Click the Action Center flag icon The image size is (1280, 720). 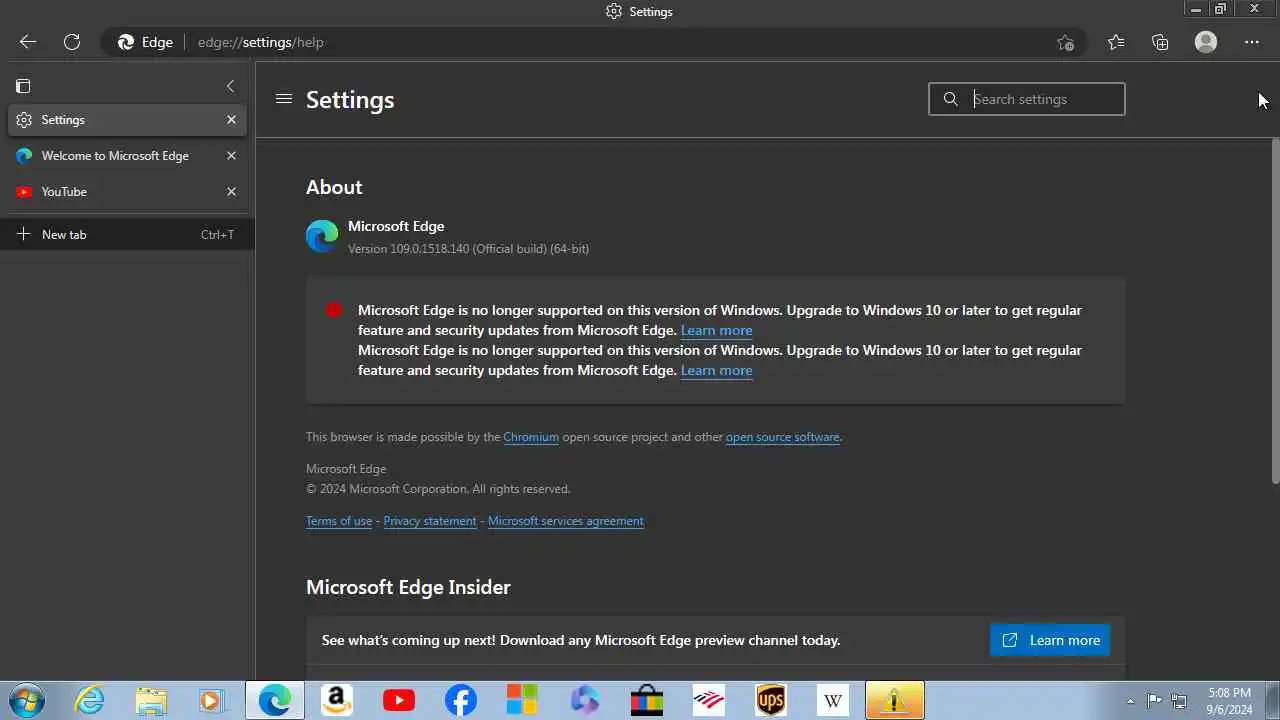click(1154, 701)
